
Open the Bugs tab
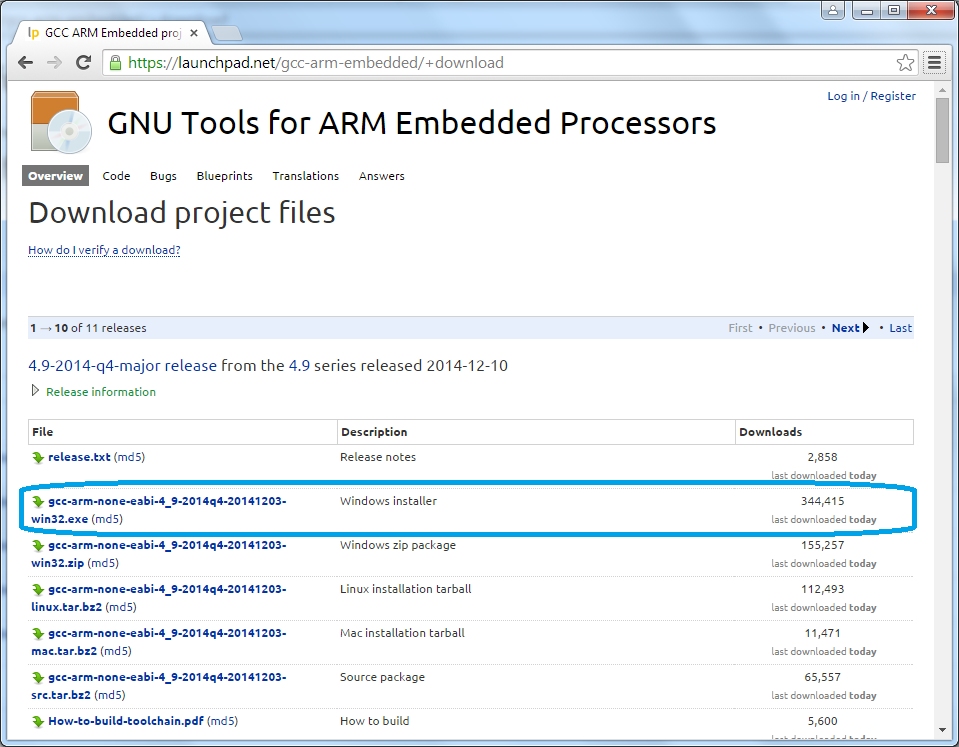pos(163,176)
